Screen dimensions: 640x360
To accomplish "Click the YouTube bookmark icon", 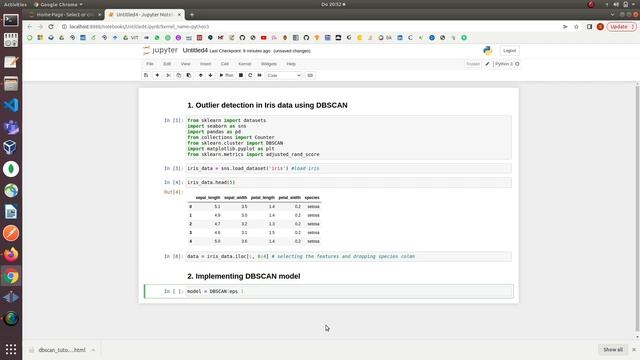I will (x=264, y=38).
